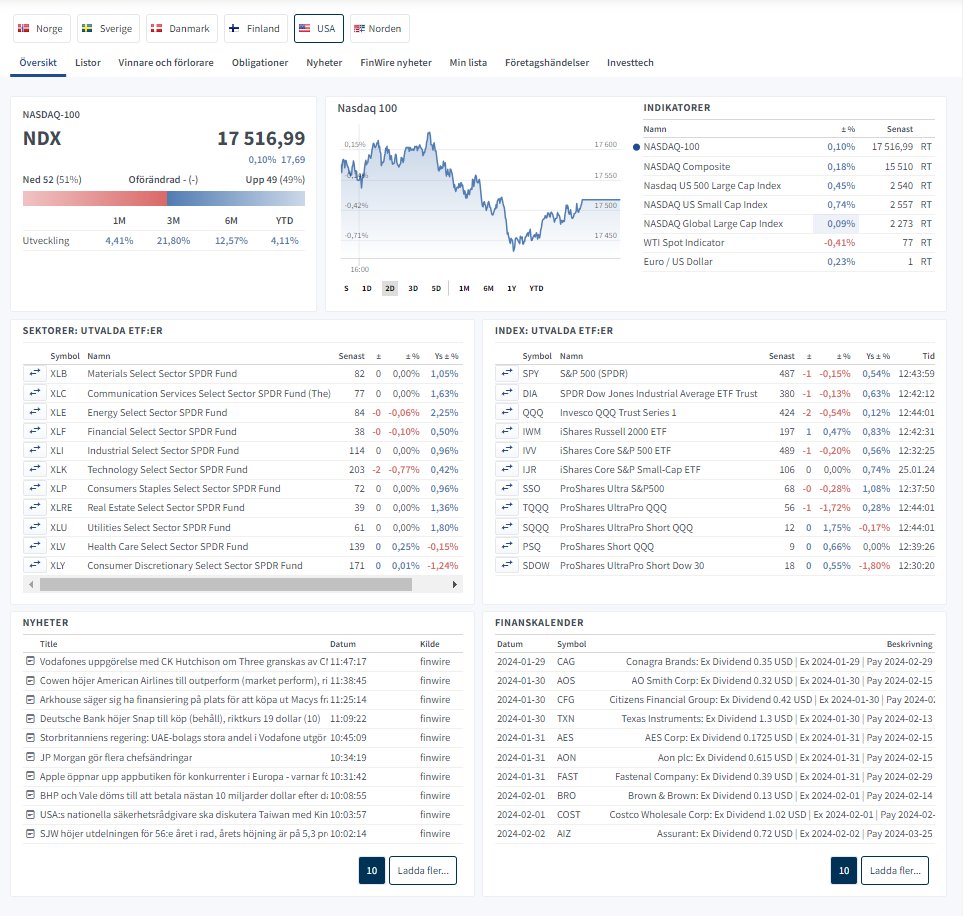963x916 pixels.
Task: Switch to the Listor tab
Action: pyautogui.click(x=88, y=63)
